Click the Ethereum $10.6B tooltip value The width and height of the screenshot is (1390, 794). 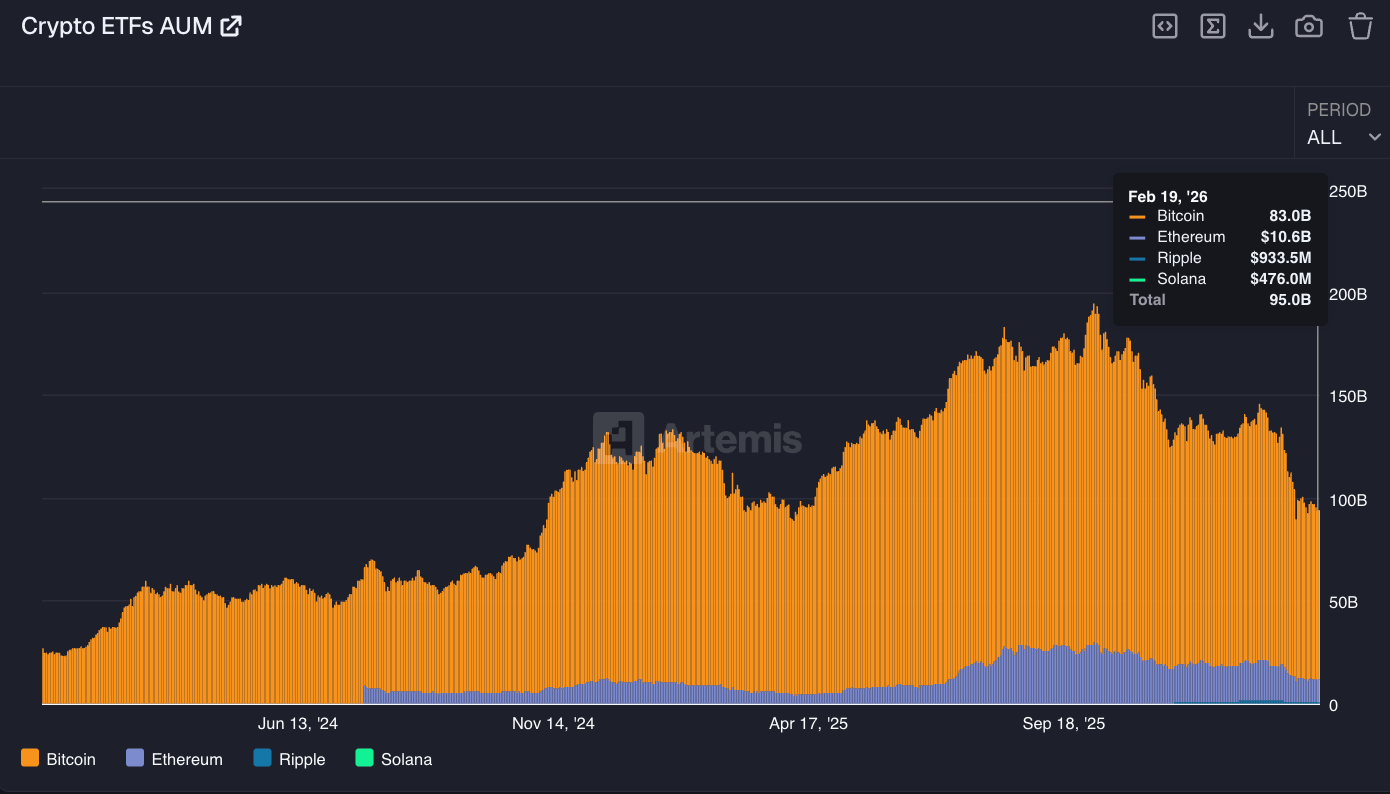1286,237
